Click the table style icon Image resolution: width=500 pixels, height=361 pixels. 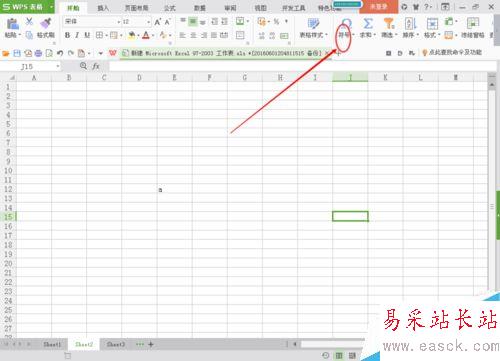click(x=313, y=23)
